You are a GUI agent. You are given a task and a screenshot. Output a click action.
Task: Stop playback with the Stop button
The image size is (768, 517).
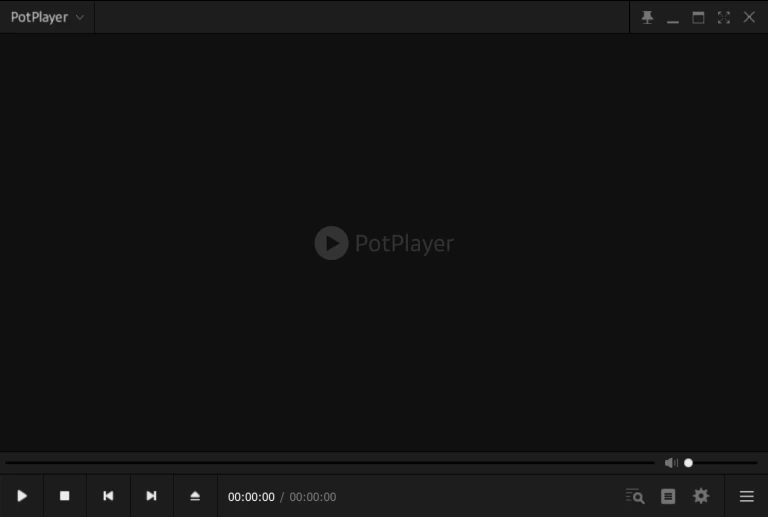pos(65,496)
